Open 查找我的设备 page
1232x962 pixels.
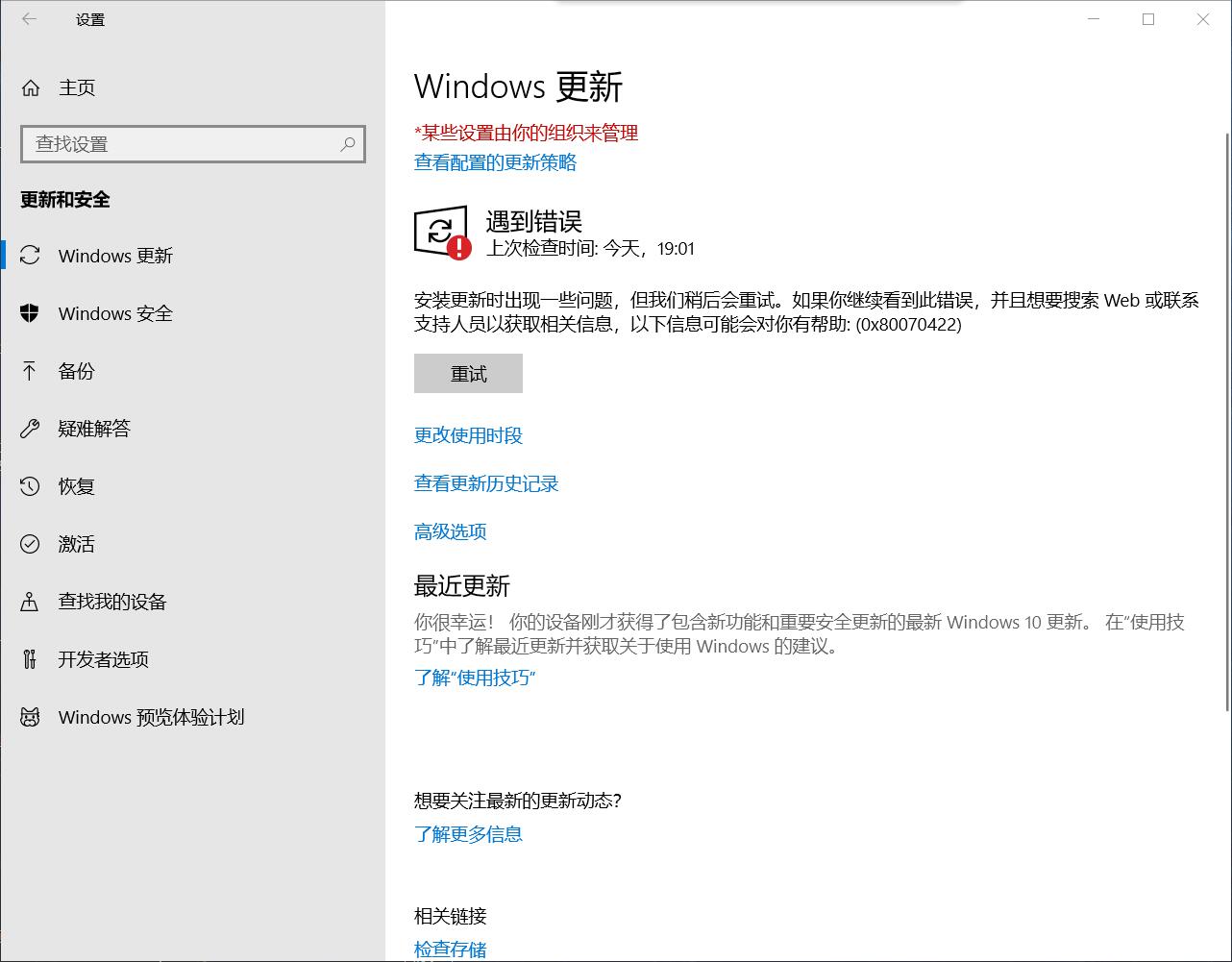pos(192,602)
